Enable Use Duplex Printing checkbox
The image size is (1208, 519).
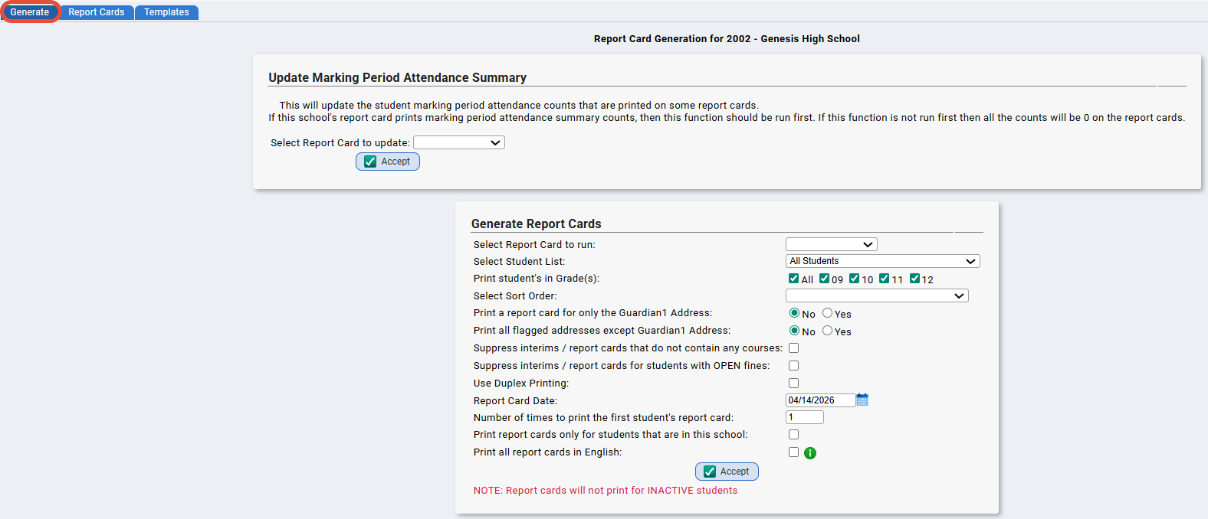794,383
